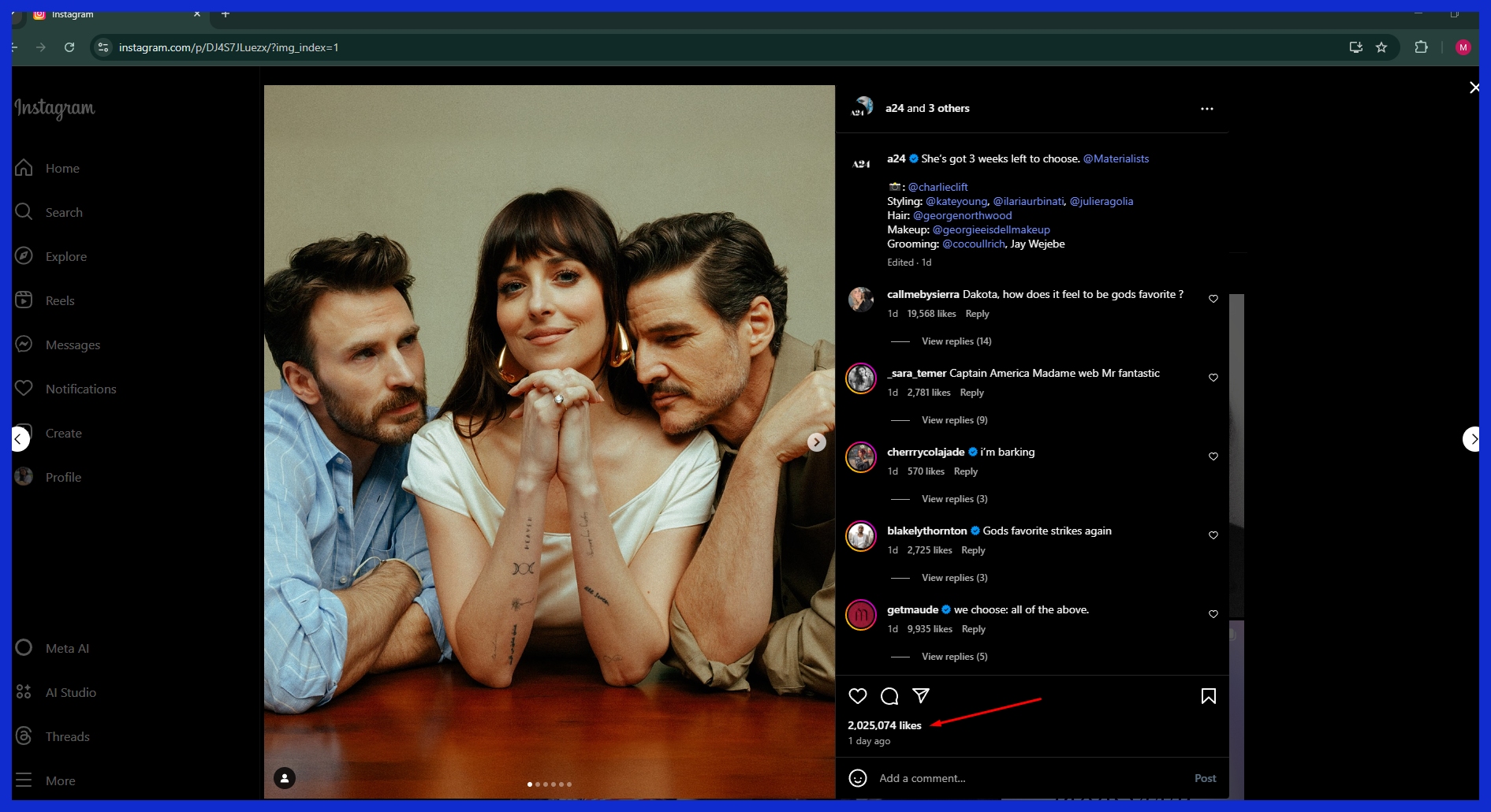Open the @georgieeisdellmakeup link
The image size is (1491, 812).
pos(991,229)
